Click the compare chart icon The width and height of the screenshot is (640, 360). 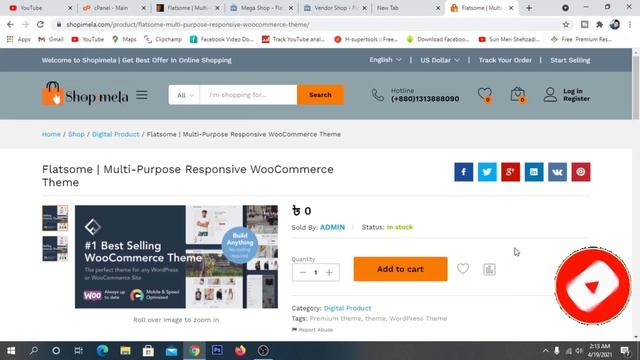coord(489,269)
